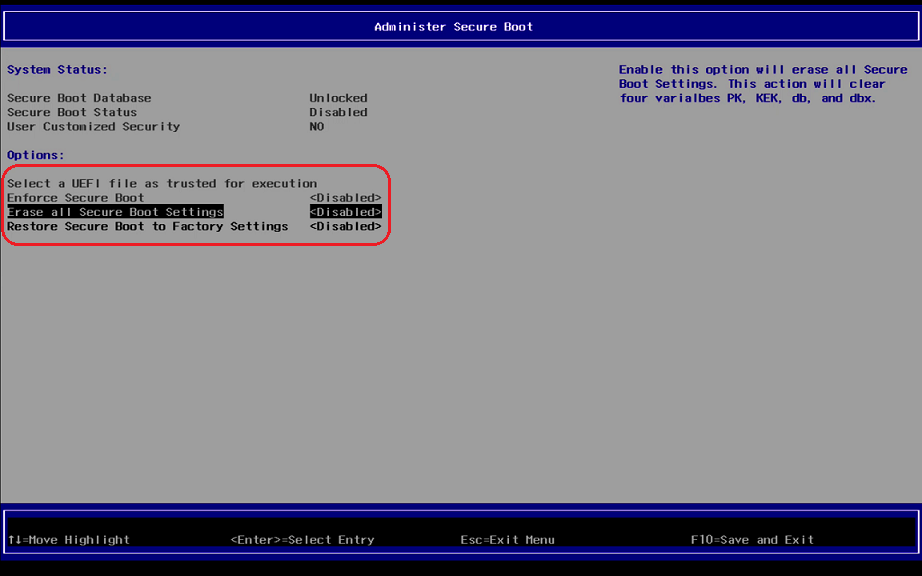The height and width of the screenshot is (576, 922).
Task: Click the Unlocked database status value
Action: 338,98
